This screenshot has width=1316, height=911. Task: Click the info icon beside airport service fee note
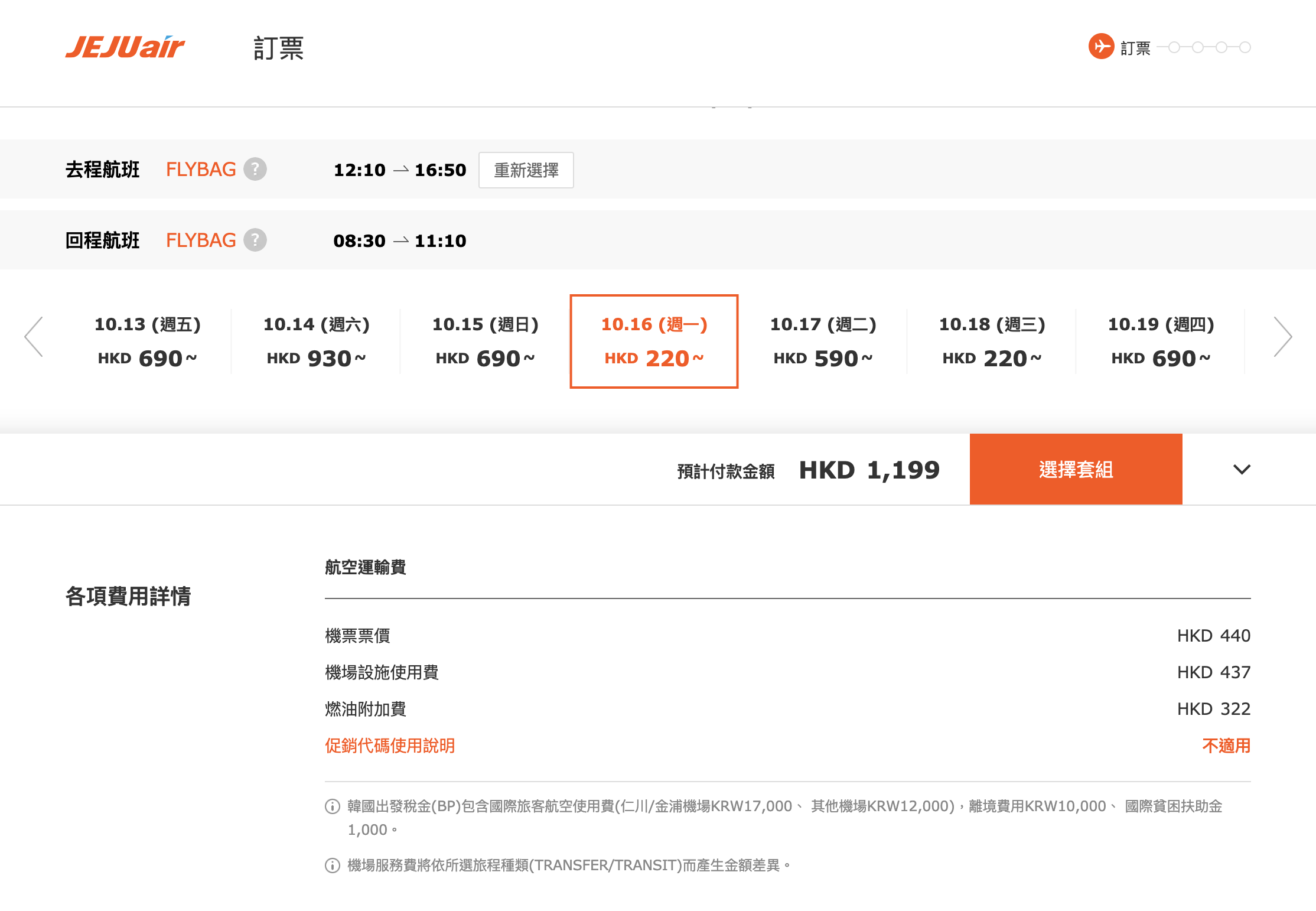click(333, 866)
